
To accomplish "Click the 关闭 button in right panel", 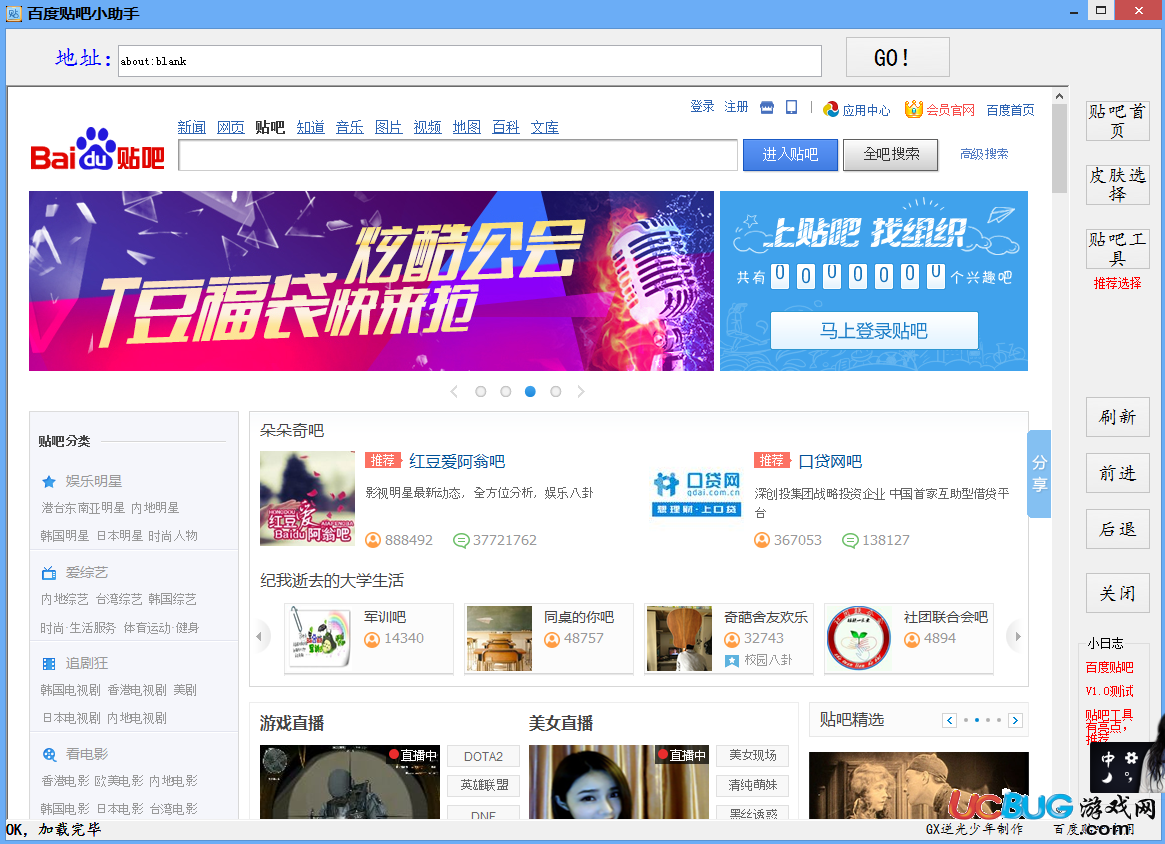I will tap(1117, 593).
